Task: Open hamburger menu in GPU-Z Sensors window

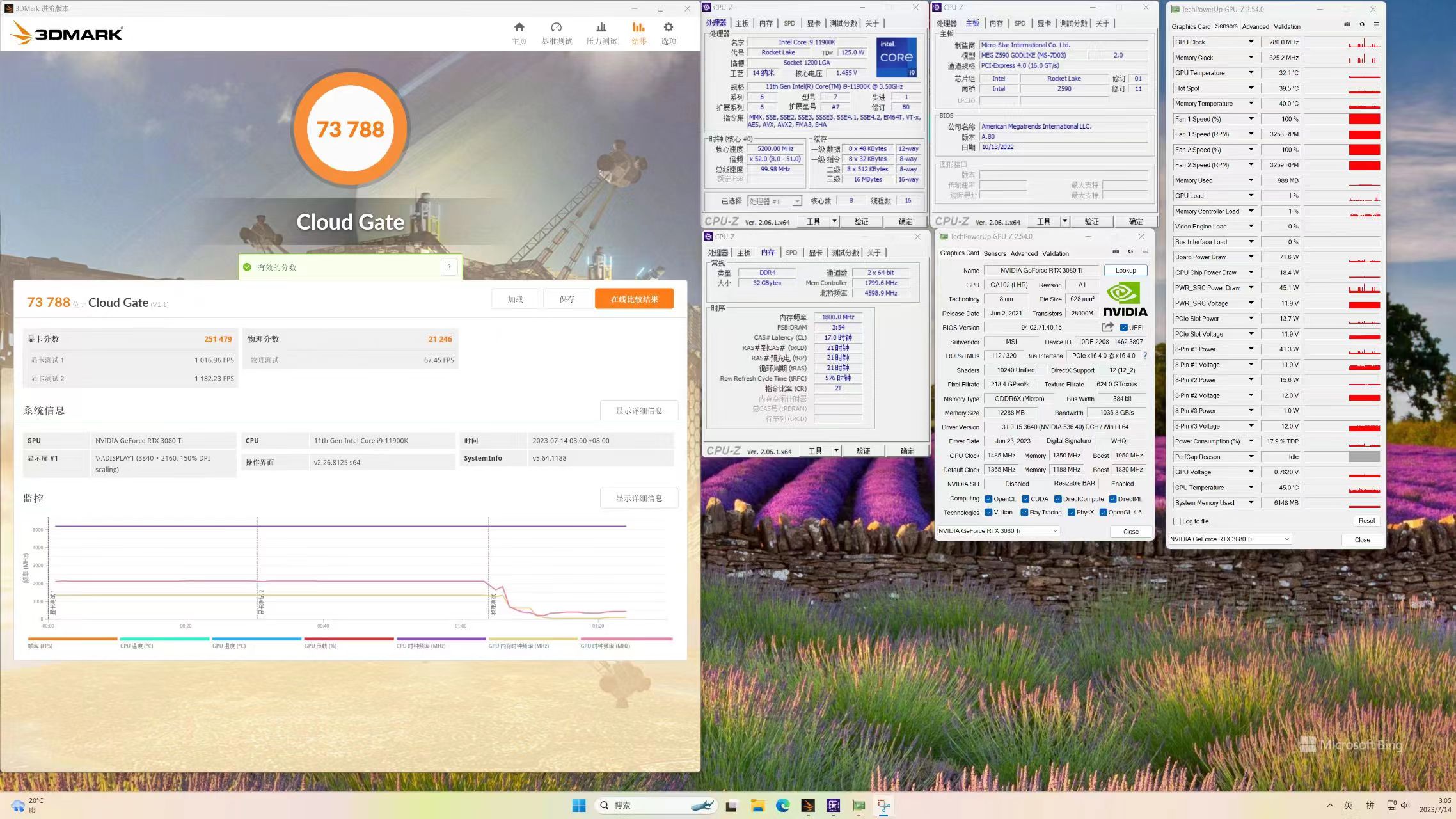Action: [x=1377, y=24]
